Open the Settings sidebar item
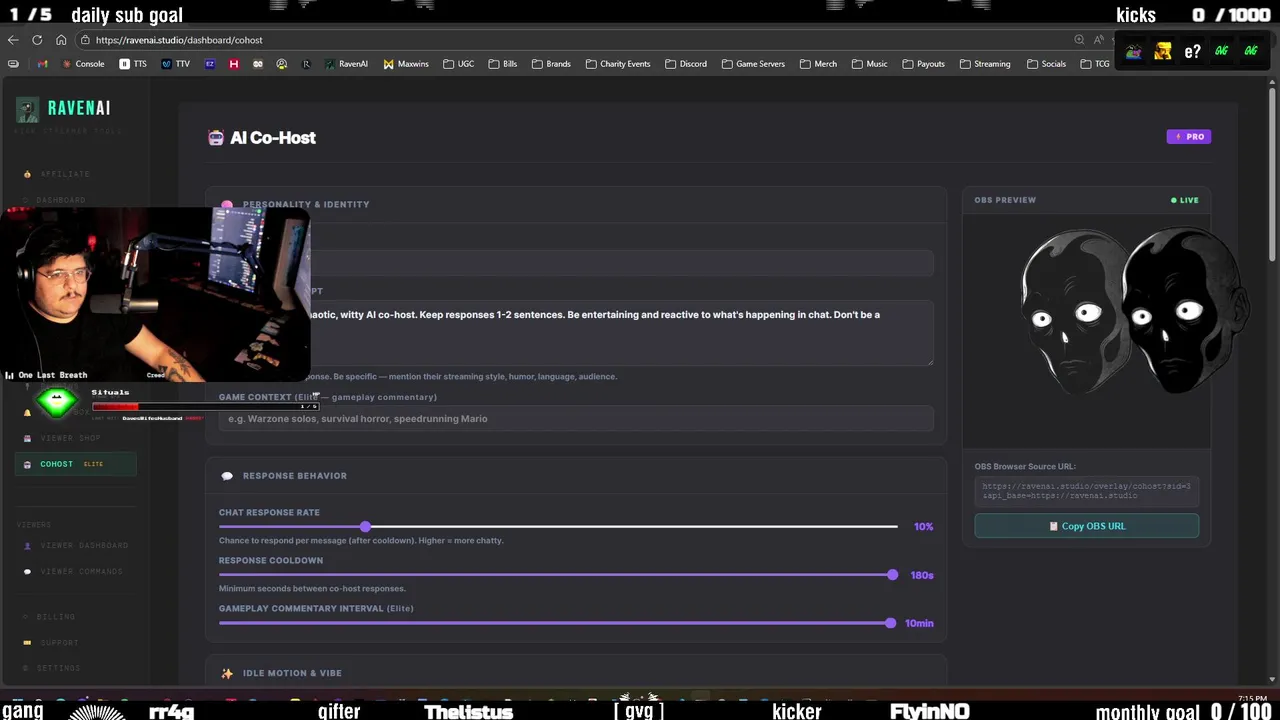This screenshot has height=720, width=1280. 59,668
